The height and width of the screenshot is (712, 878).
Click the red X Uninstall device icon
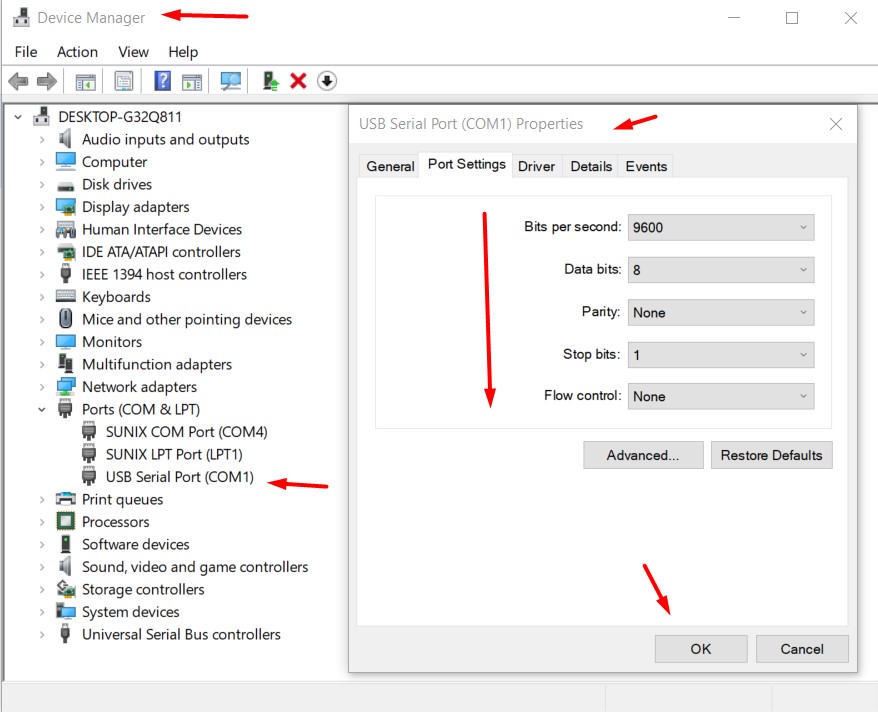pyautogui.click(x=298, y=81)
